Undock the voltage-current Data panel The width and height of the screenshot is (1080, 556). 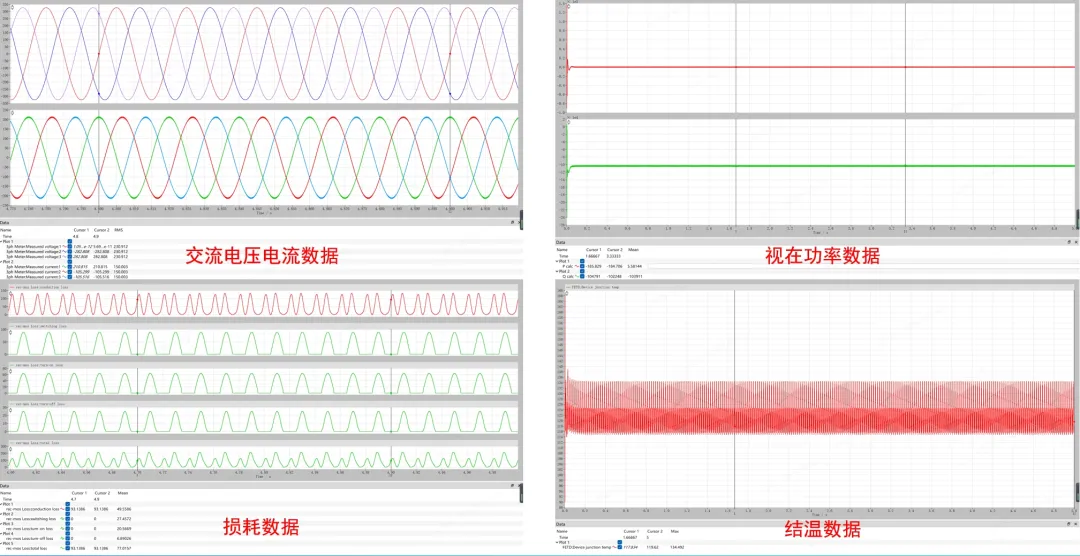[x=511, y=222]
